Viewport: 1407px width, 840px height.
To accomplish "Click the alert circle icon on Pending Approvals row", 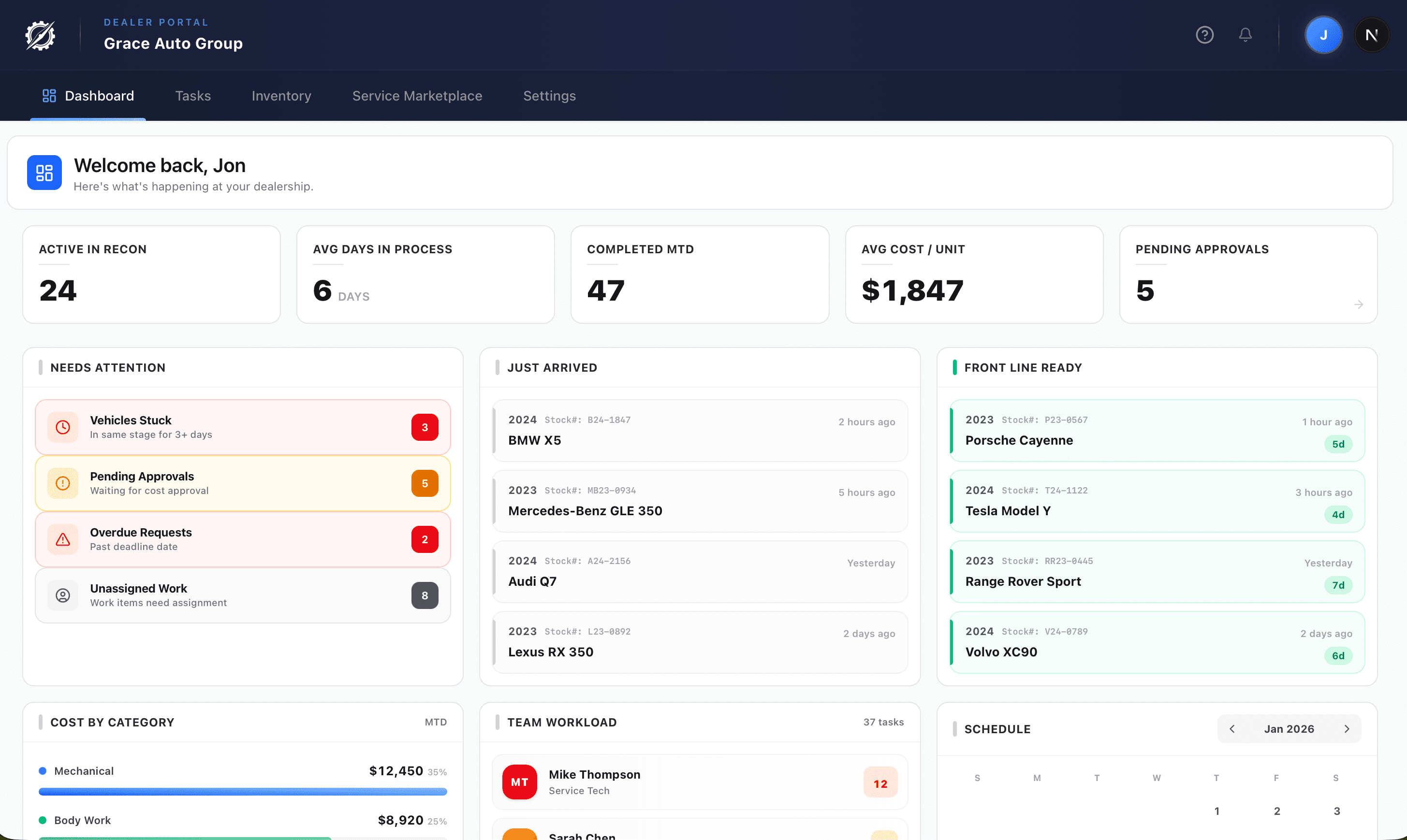I will (63, 483).
